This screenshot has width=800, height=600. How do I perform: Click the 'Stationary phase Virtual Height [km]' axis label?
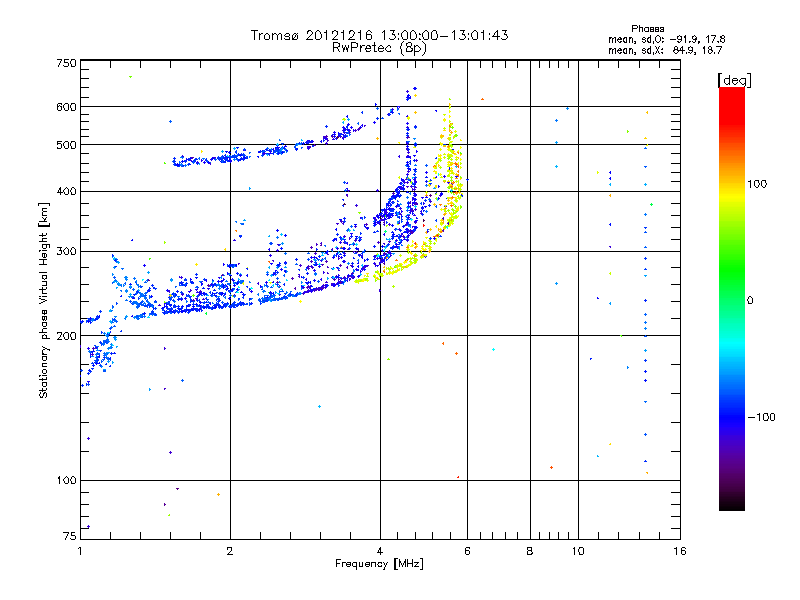click(x=44, y=301)
